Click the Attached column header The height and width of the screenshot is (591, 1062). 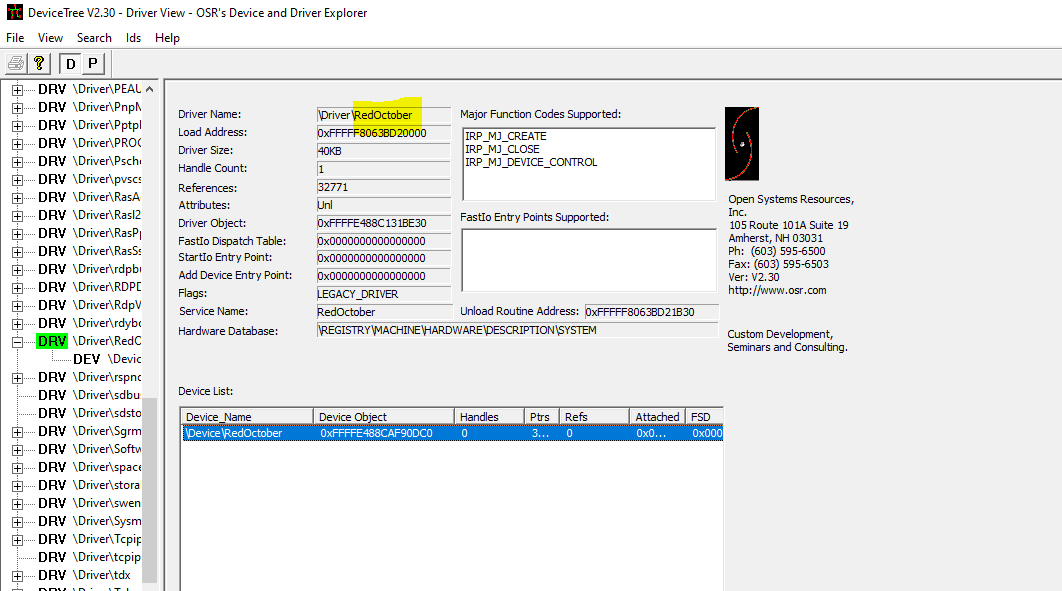pyautogui.click(x=657, y=417)
